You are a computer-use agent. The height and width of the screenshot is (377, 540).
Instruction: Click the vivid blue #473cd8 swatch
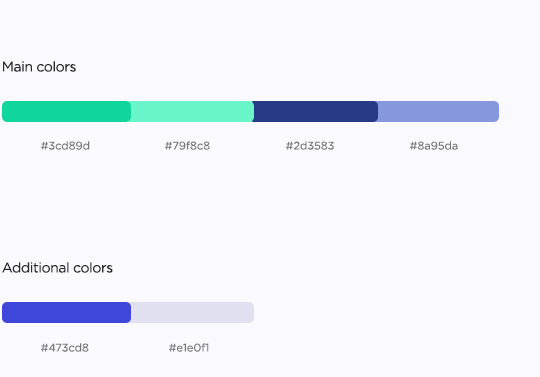66,313
